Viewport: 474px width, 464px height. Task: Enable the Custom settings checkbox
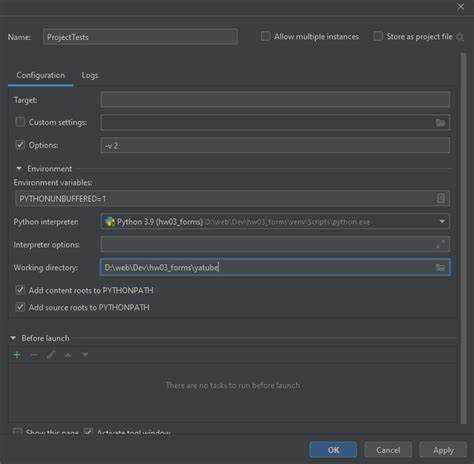coord(20,122)
